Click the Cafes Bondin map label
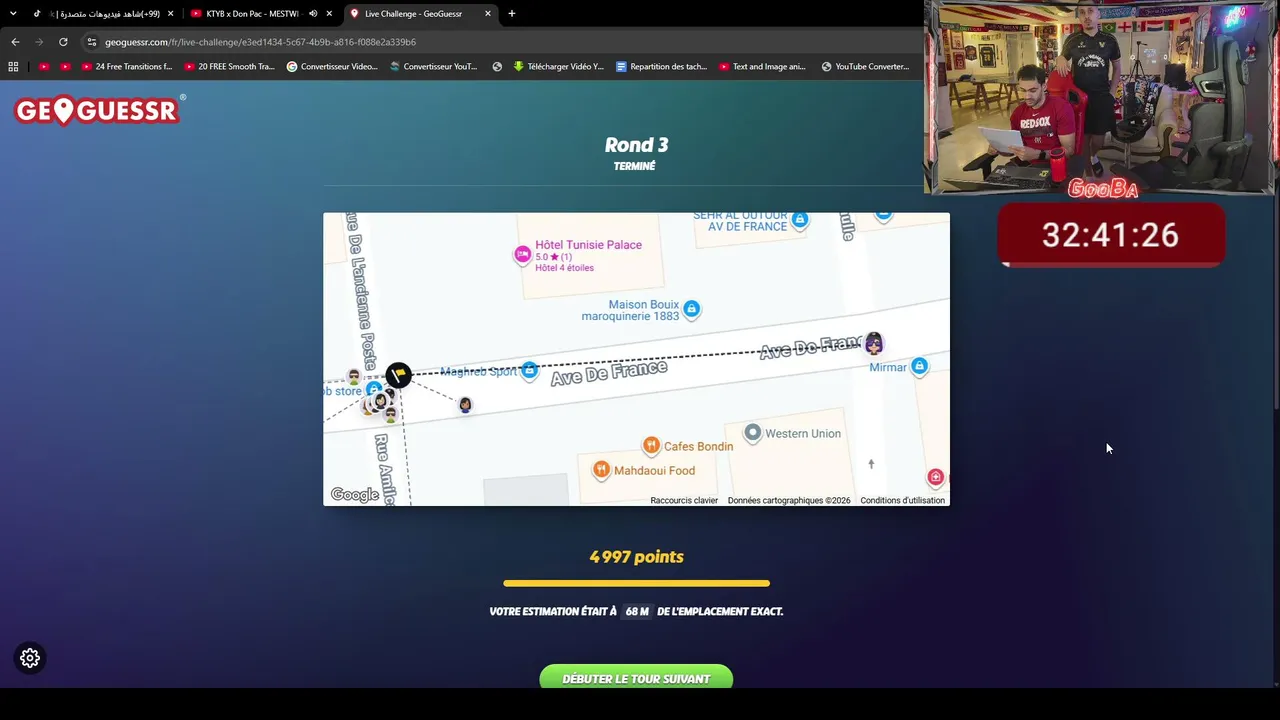Image resolution: width=1280 pixels, height=720 pixels. coord(698,446)
